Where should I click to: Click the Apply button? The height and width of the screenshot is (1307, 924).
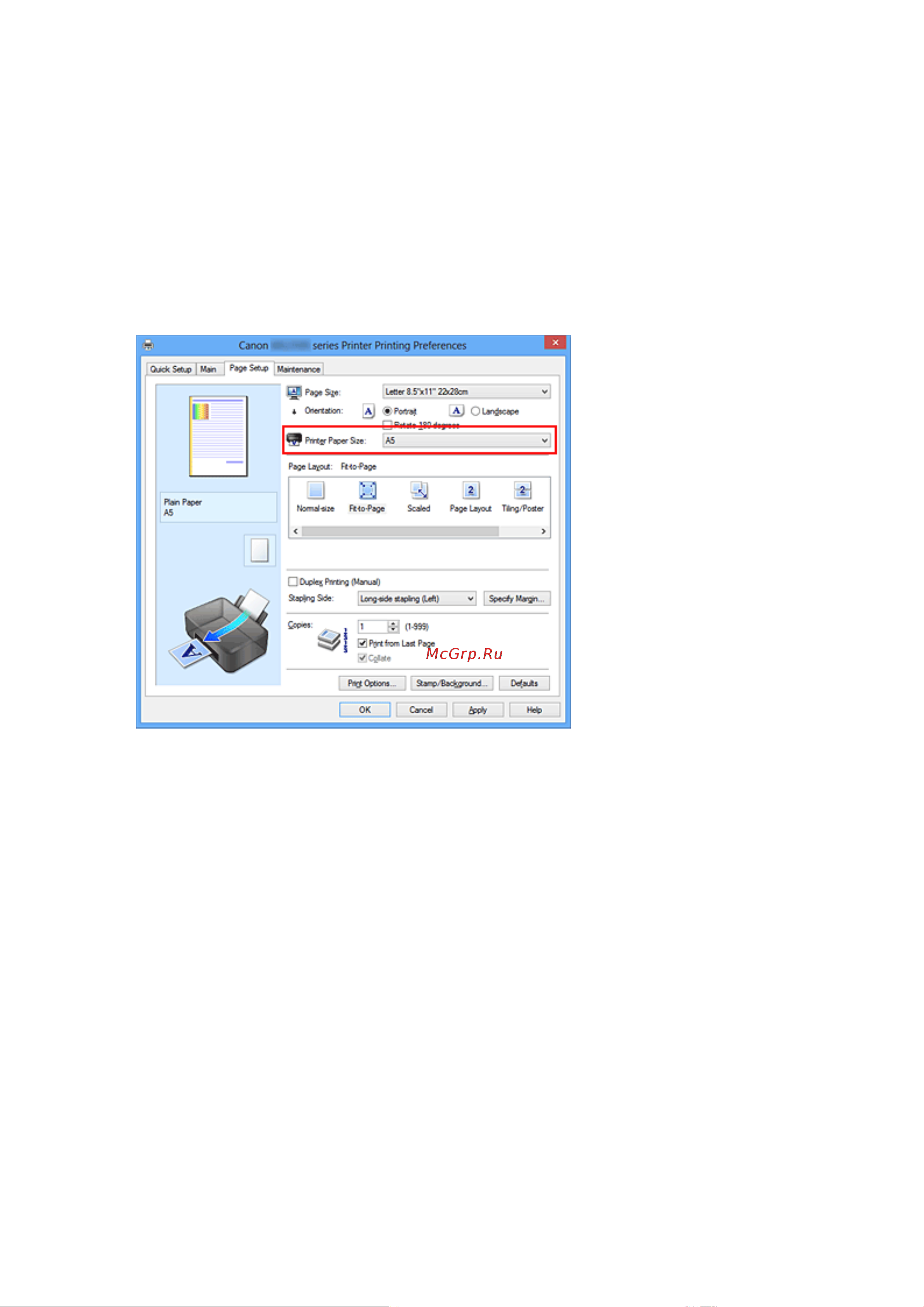pos(478,710)
